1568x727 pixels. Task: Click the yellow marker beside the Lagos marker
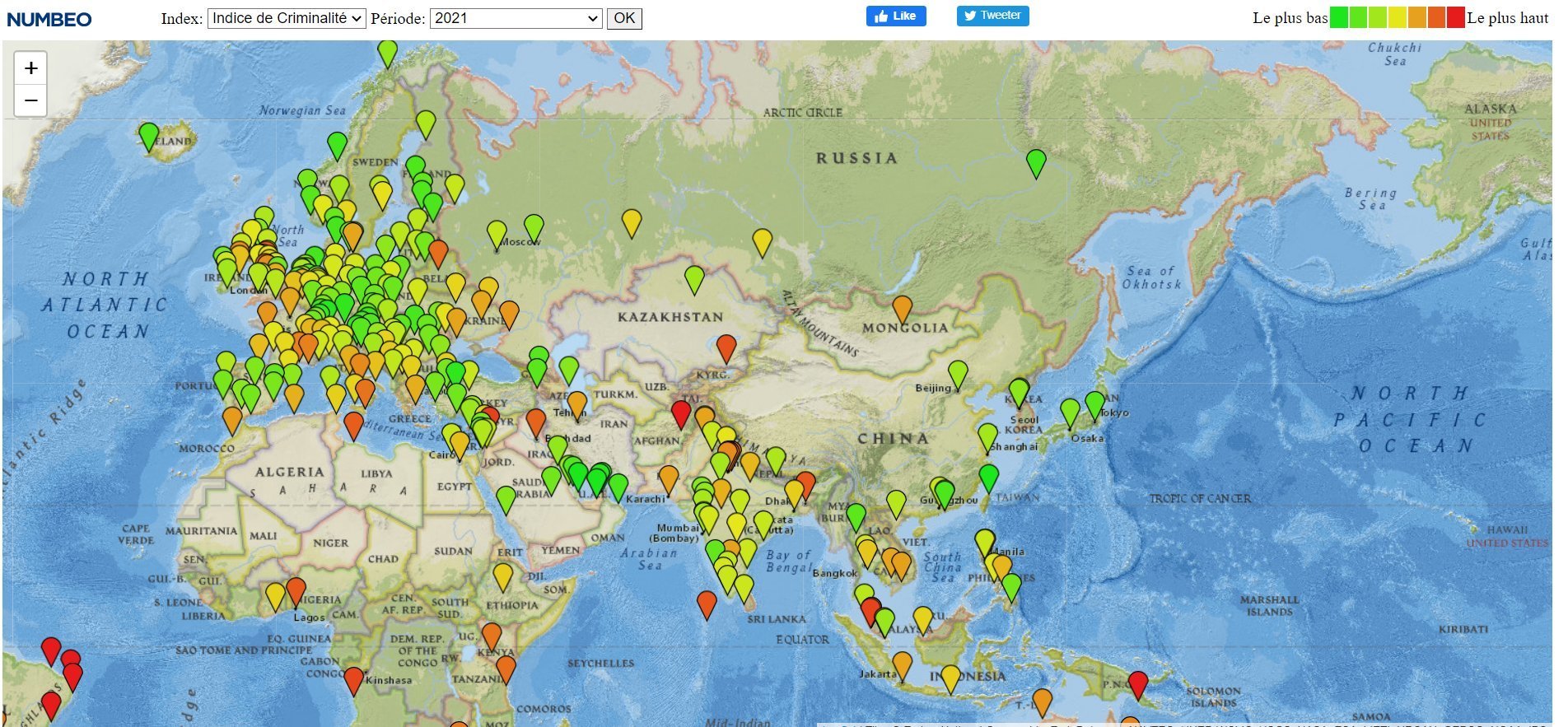pyautogui.click(x=276, y=596)
